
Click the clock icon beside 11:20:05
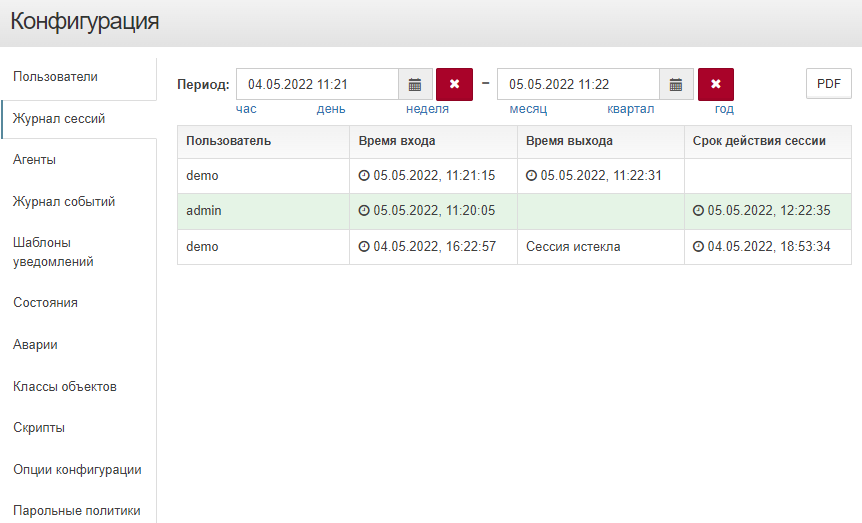click(x=364, y=211)
